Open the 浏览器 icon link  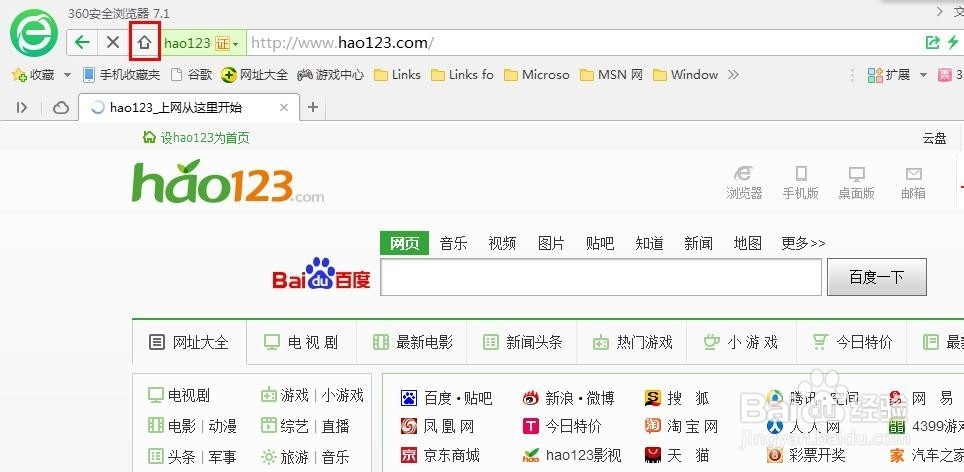click(744, 183)
